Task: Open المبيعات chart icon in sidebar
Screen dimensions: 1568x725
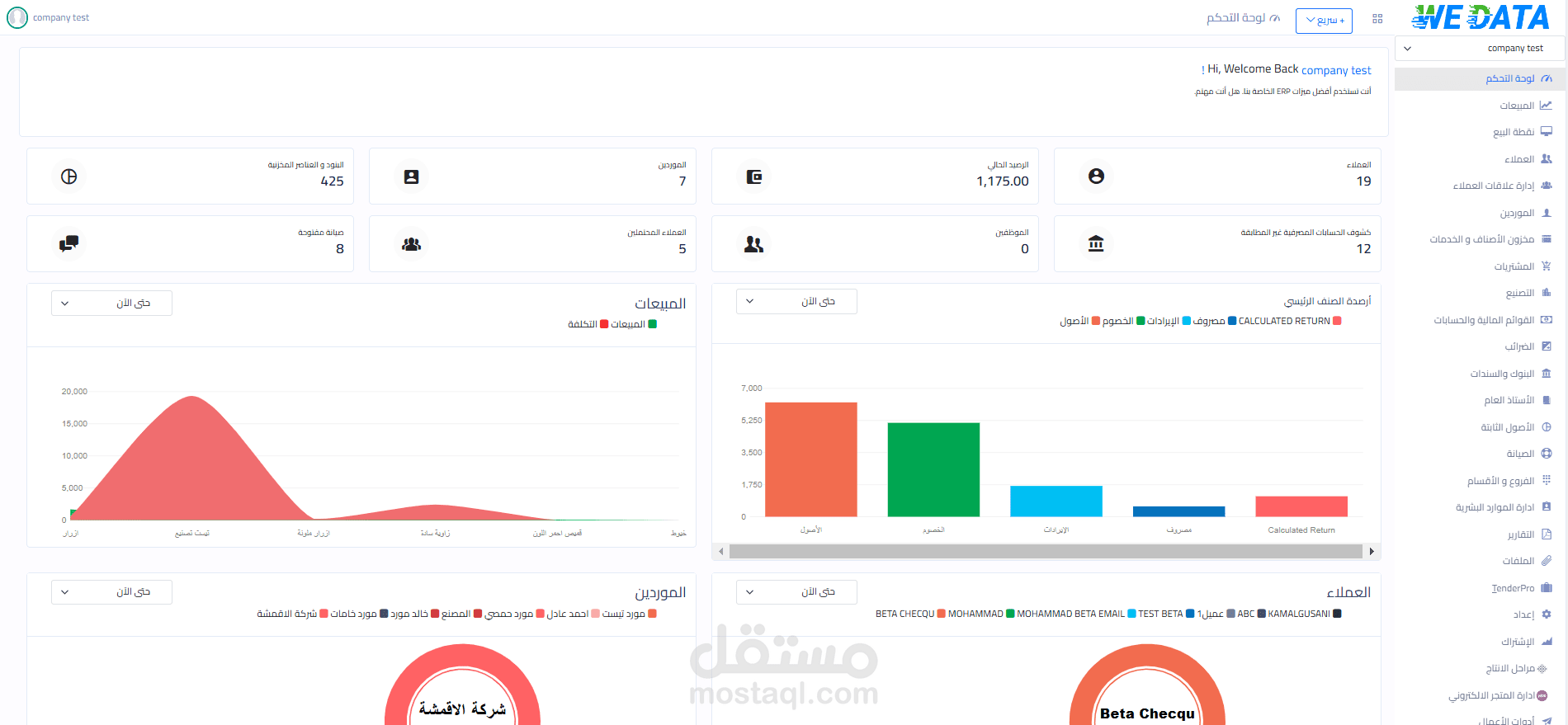Action: coord(1547,106)
